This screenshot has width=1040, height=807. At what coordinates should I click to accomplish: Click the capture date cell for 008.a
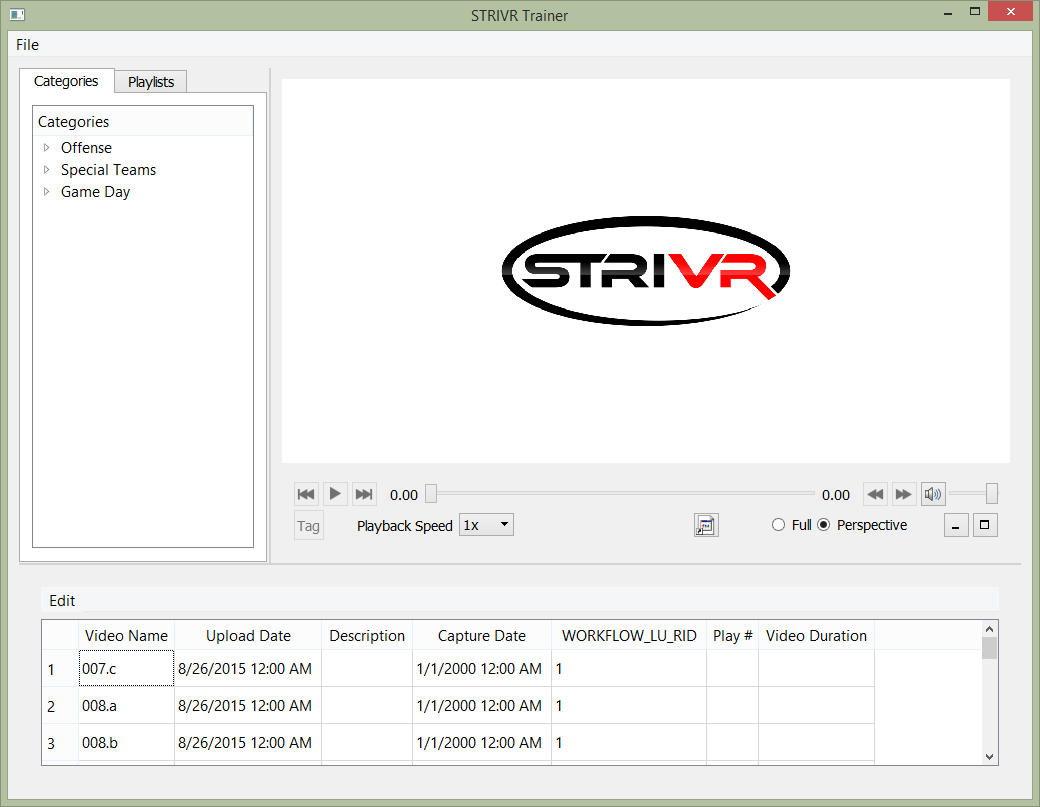[482, 706]
